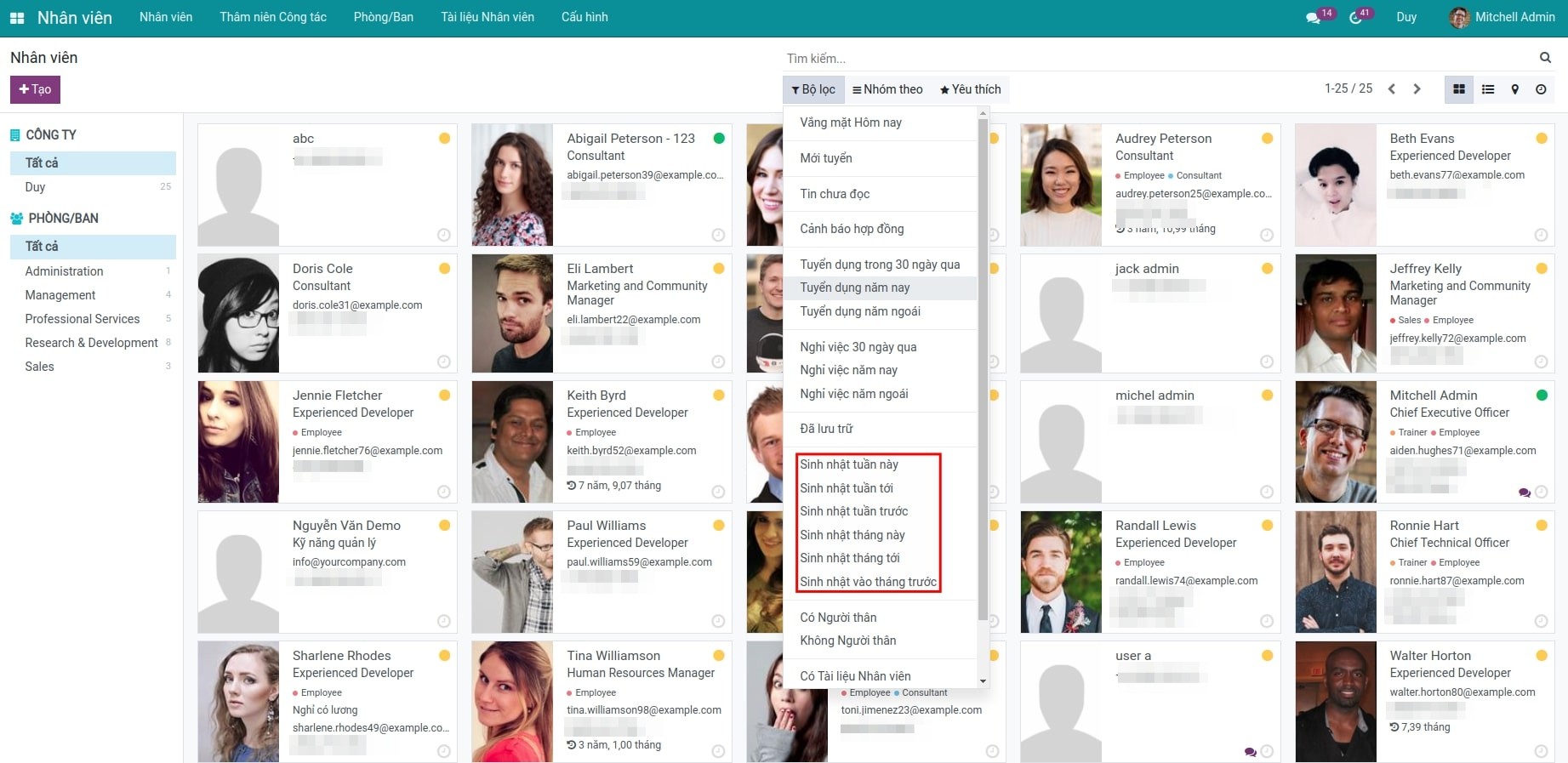The width and height of the screenshot is (1568, 763).
Task: Switch to list view
Action: pyautogui.click(x=1488, y=89)
